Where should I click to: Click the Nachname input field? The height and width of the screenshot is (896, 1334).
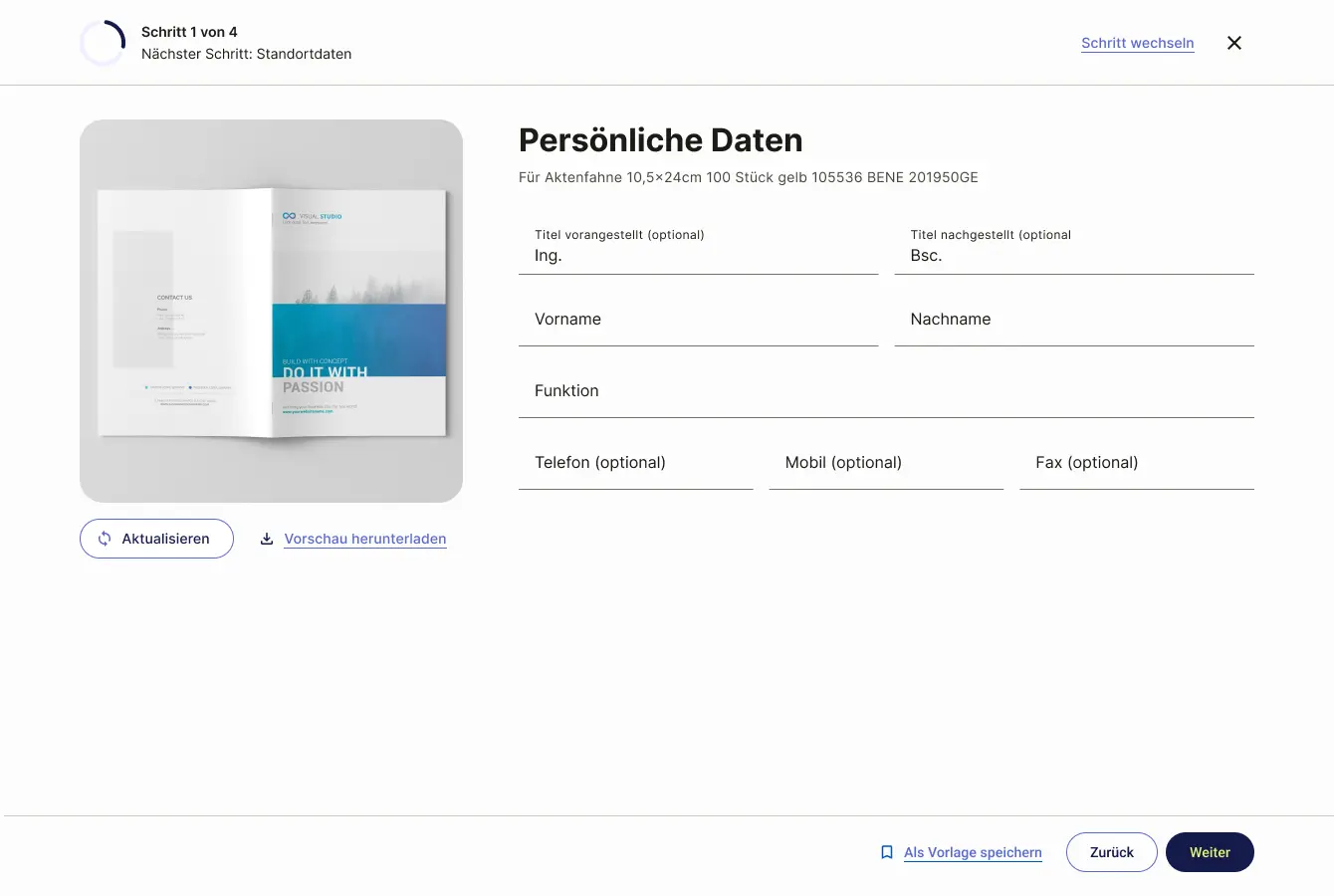pyautogui.click(x=1073, y=319)
